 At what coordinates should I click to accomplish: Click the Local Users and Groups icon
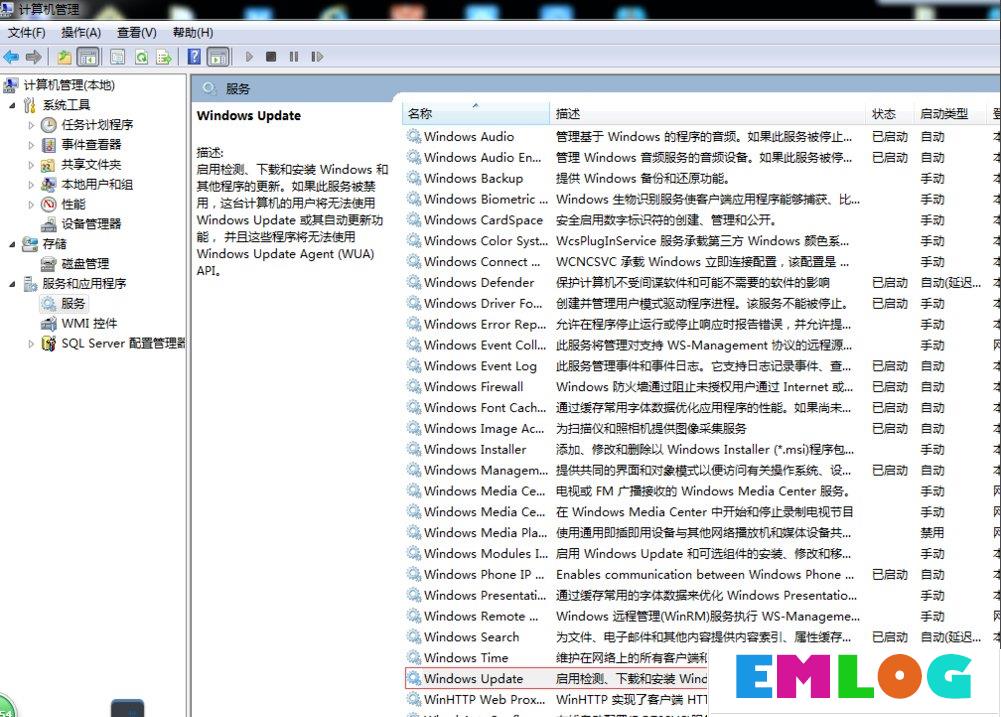pos(49,185)
